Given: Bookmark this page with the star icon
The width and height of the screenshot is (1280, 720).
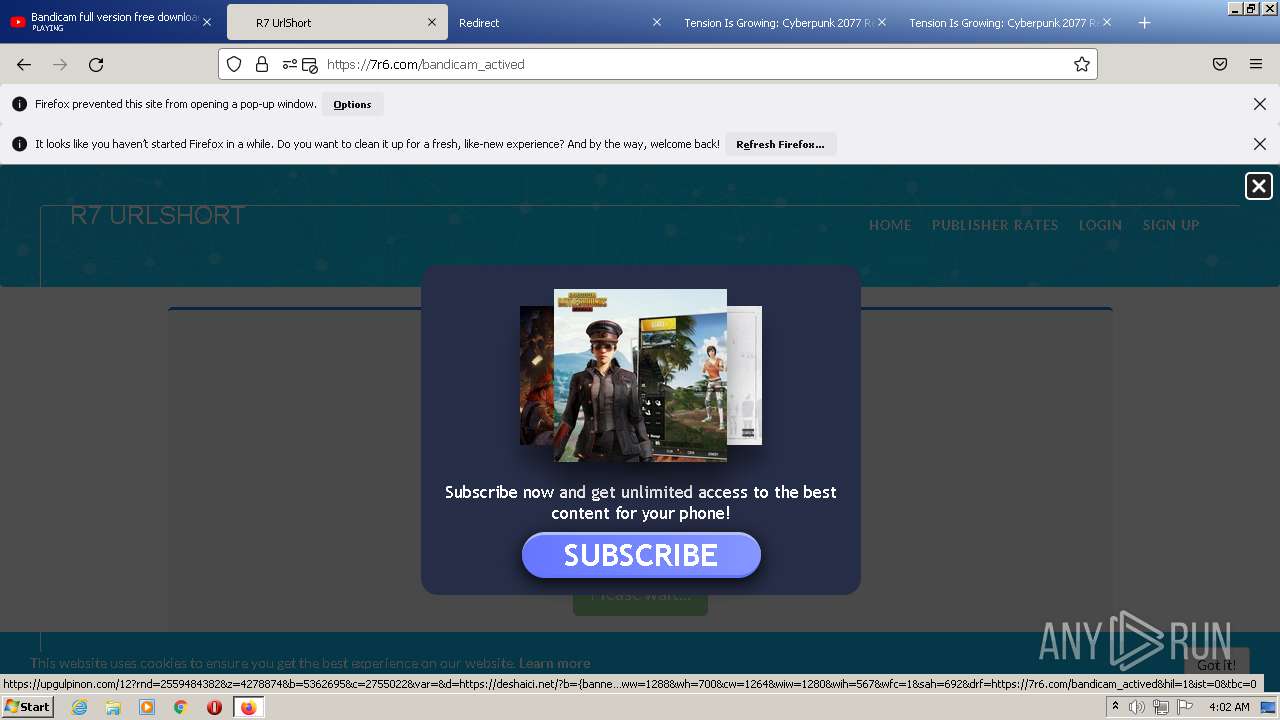Looking at the screenshot, I should pos(1081,64).
